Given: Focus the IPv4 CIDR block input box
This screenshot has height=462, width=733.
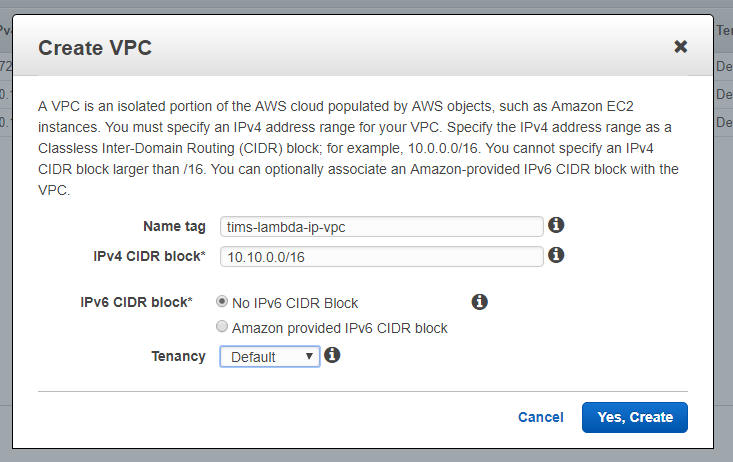Looking at the screenshot, I should click(x=381, y=256).
